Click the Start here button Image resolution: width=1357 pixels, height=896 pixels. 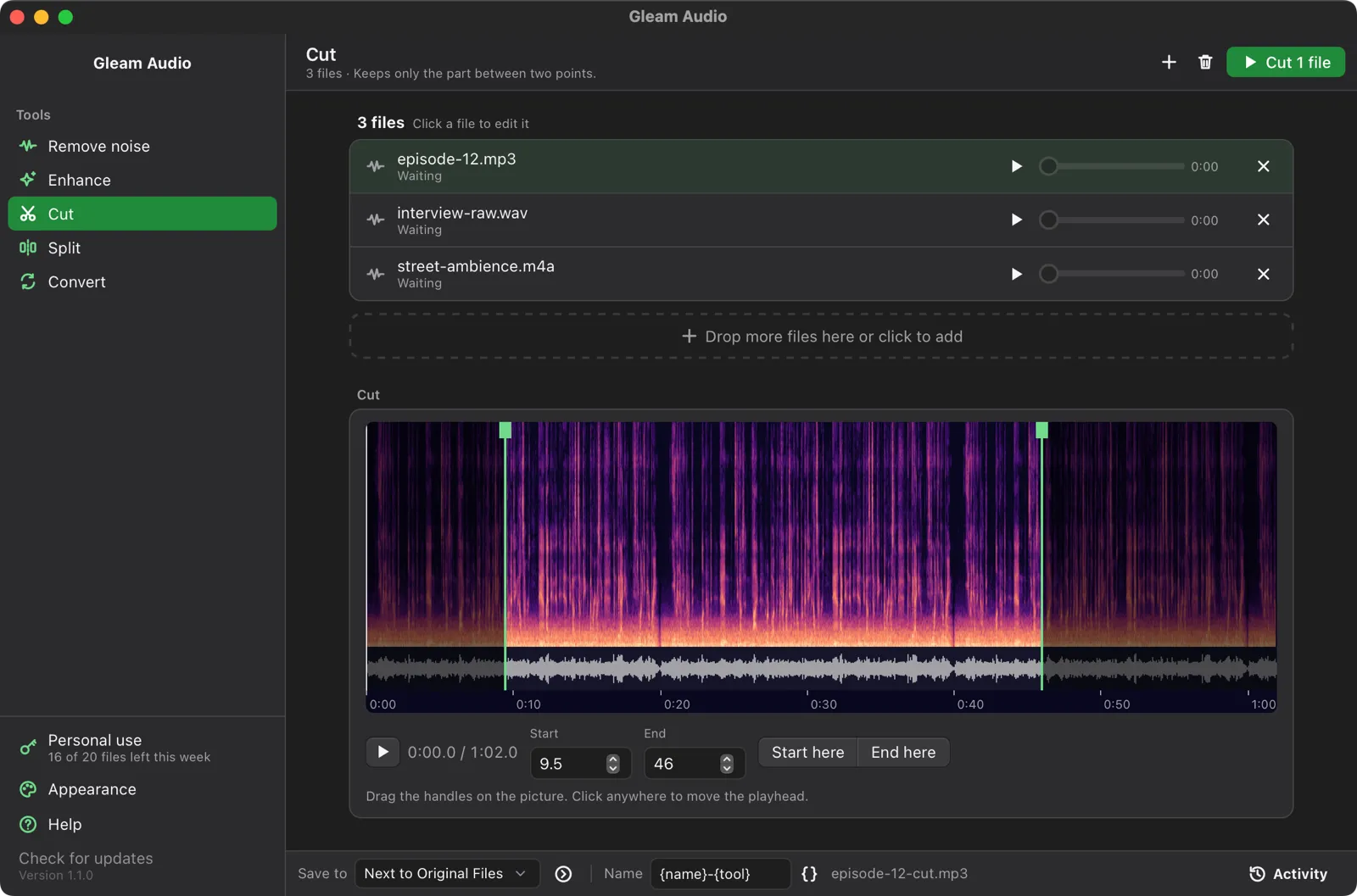807,752
